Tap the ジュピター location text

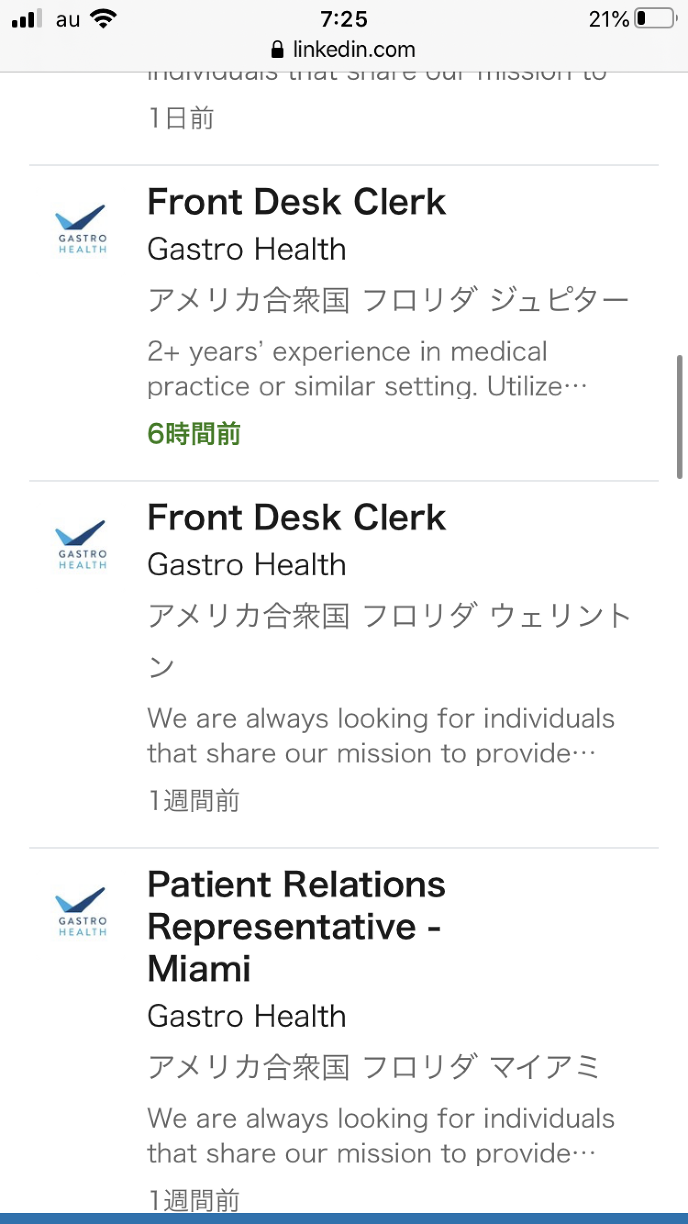[560, 300]
